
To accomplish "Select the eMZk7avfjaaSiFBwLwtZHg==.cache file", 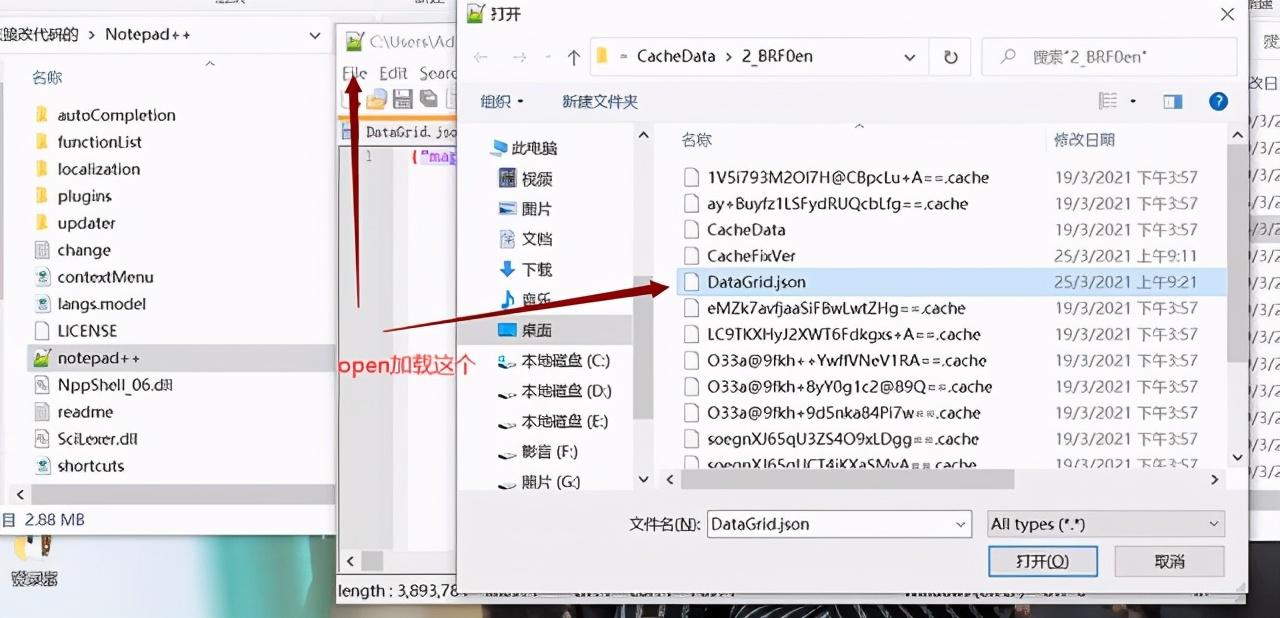I will click(824, 308).
